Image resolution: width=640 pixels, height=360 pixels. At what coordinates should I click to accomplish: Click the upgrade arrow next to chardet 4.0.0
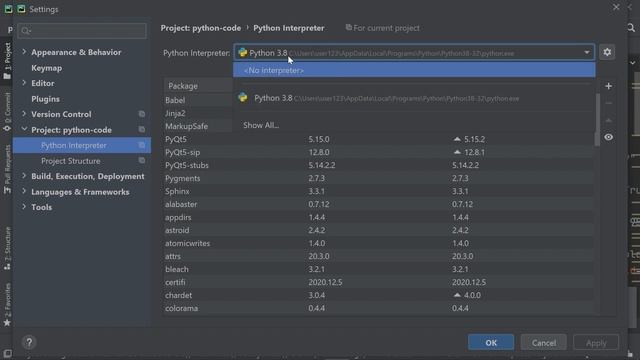[x=457, y=295]
